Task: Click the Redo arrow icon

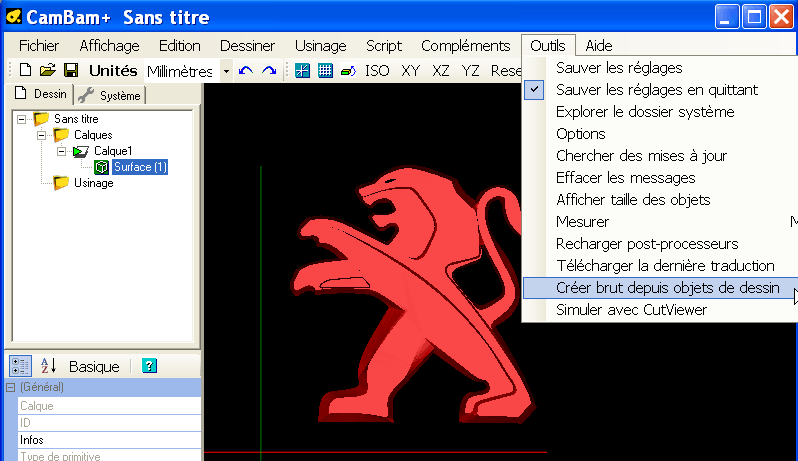Action: [269, 71]
